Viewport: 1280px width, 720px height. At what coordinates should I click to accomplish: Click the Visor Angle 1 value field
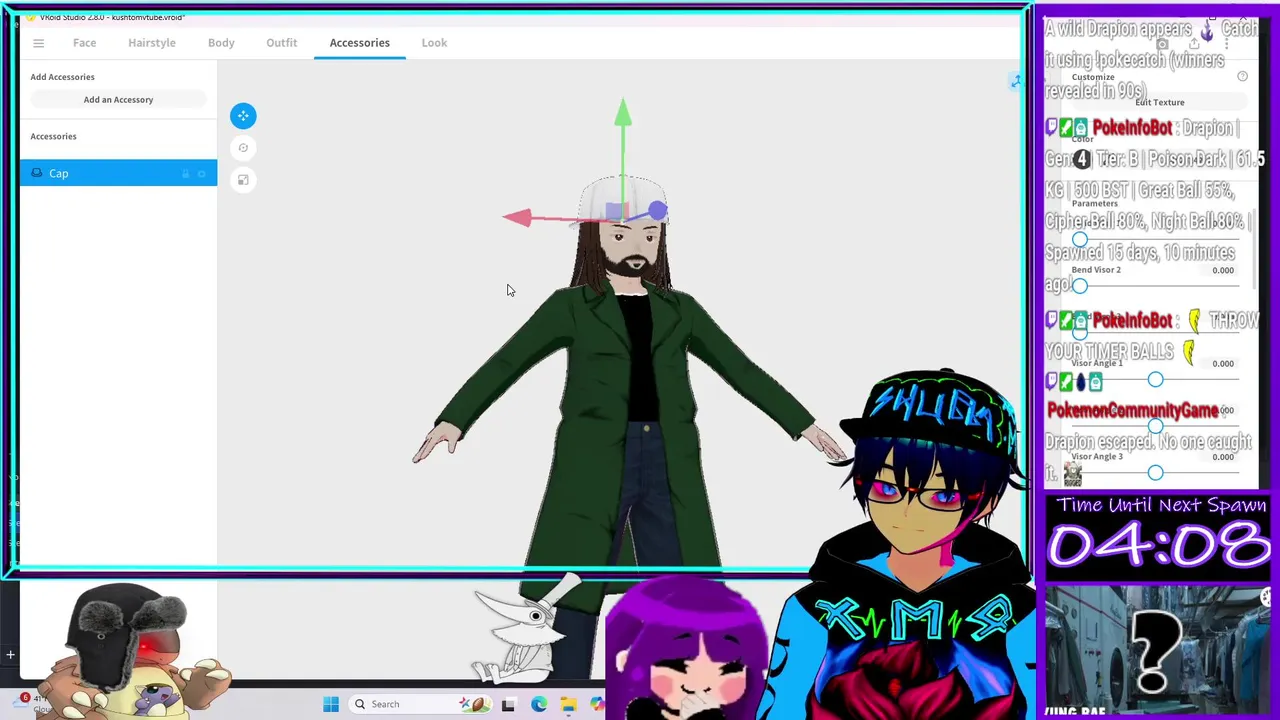point(1222,364)
